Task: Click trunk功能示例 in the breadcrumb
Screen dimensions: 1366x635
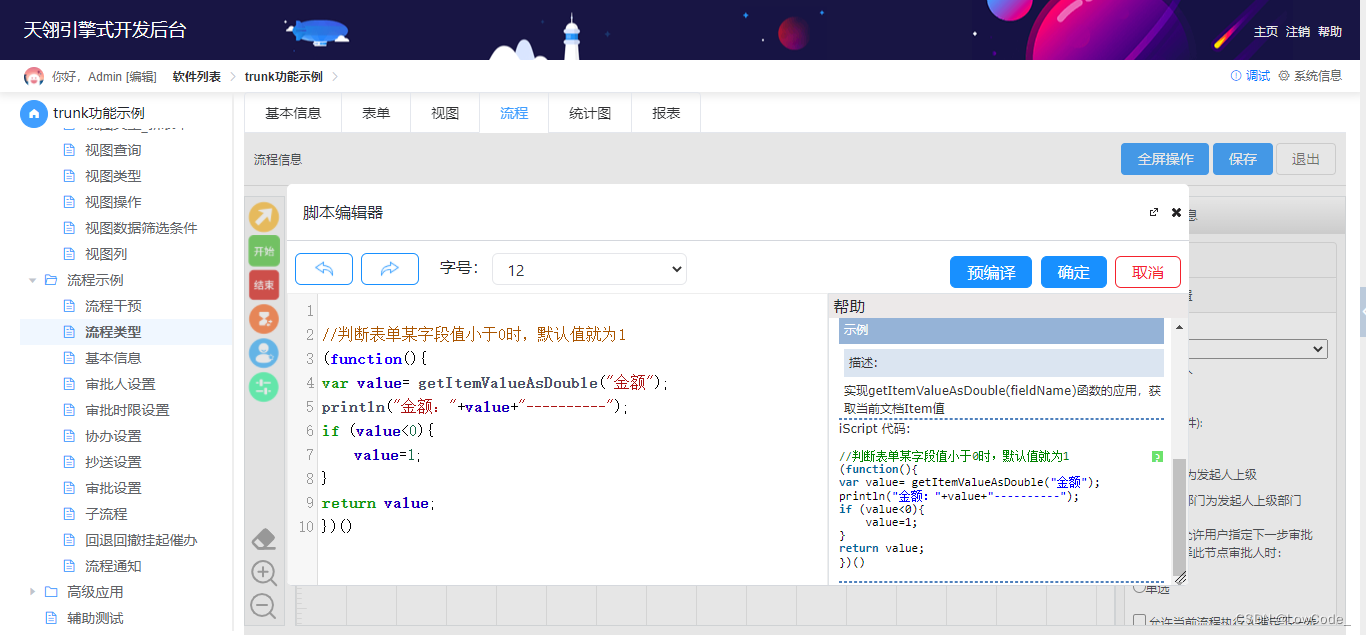Action: pyautogui.click(x=284, y=77)
